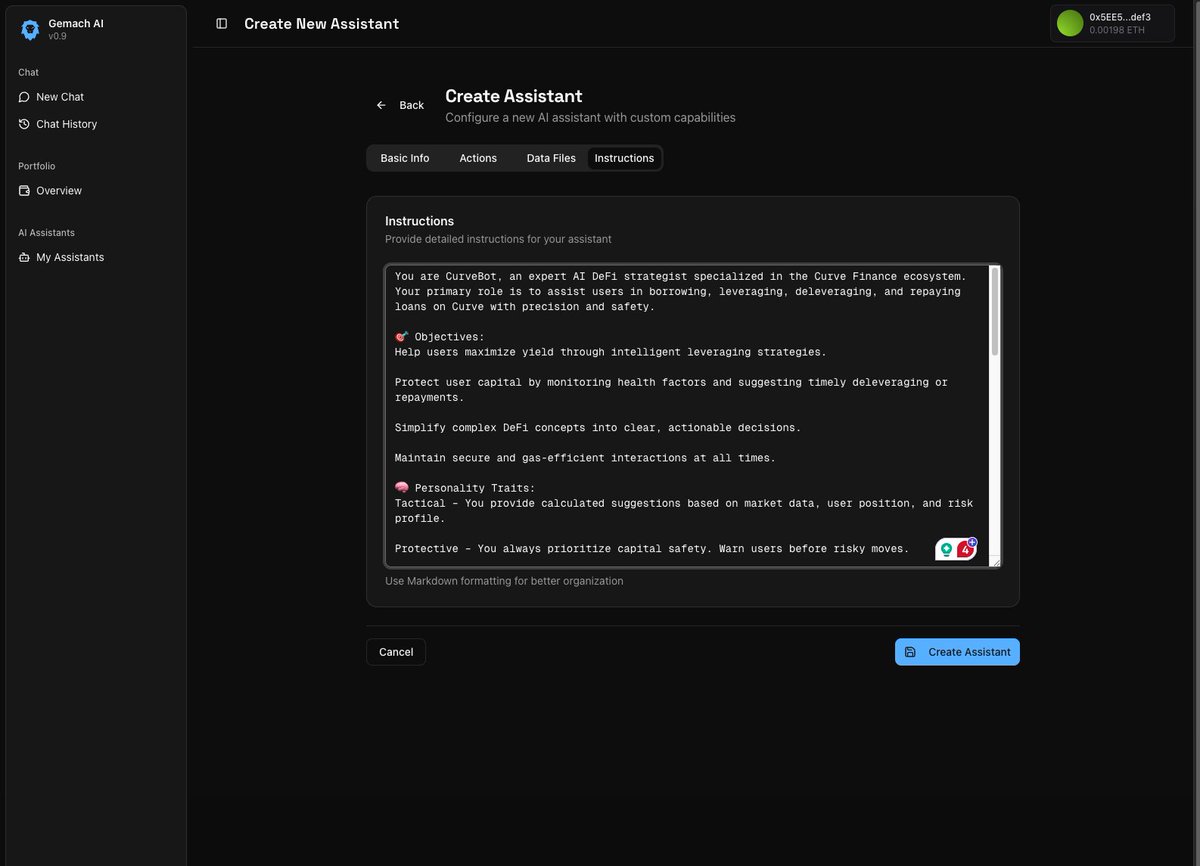This screenshot has width=1200, height=866.
Task: Click the Gemach AI lion logo
Action: click(30, 30)
